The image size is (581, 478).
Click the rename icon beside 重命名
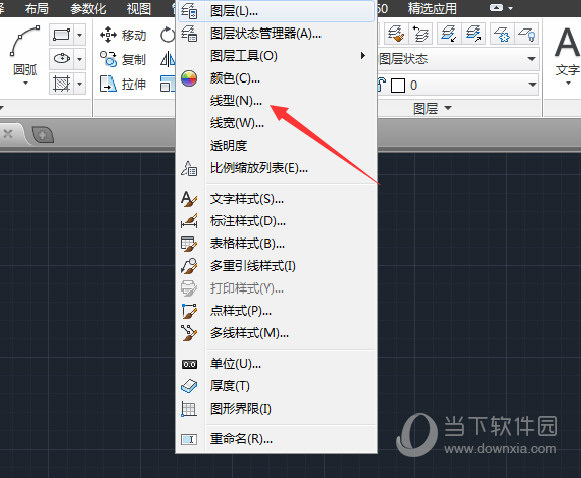[189, 440]
